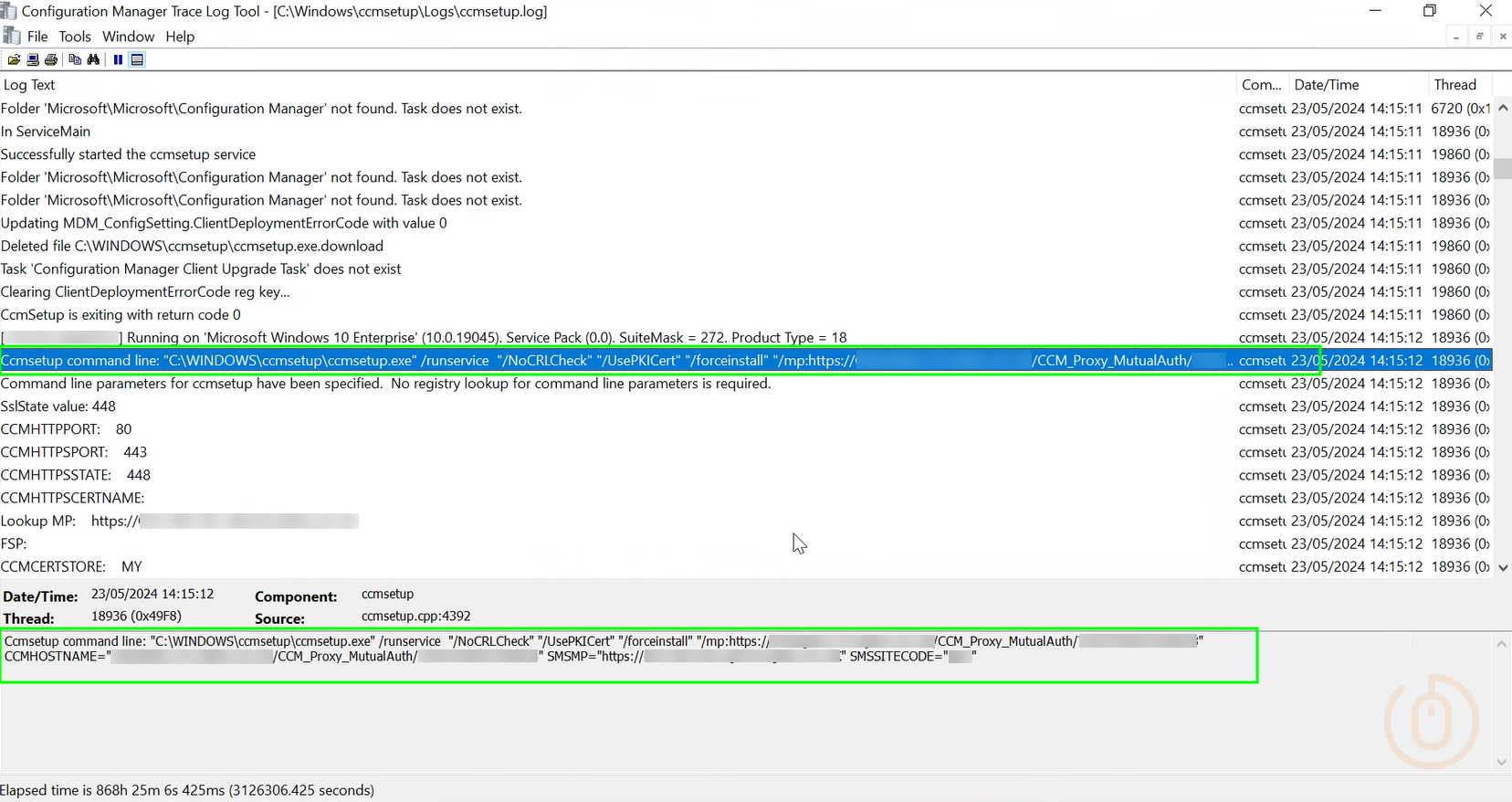
Task: Open the Tools menu
Action: (75, 37)
